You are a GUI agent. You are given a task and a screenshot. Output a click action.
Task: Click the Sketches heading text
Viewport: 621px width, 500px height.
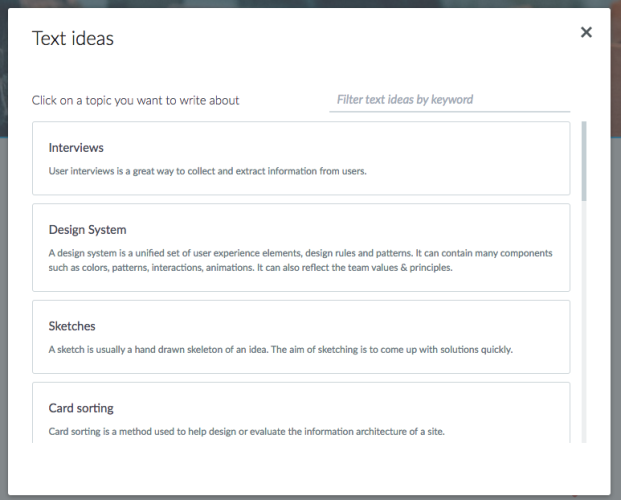(72, 326)
